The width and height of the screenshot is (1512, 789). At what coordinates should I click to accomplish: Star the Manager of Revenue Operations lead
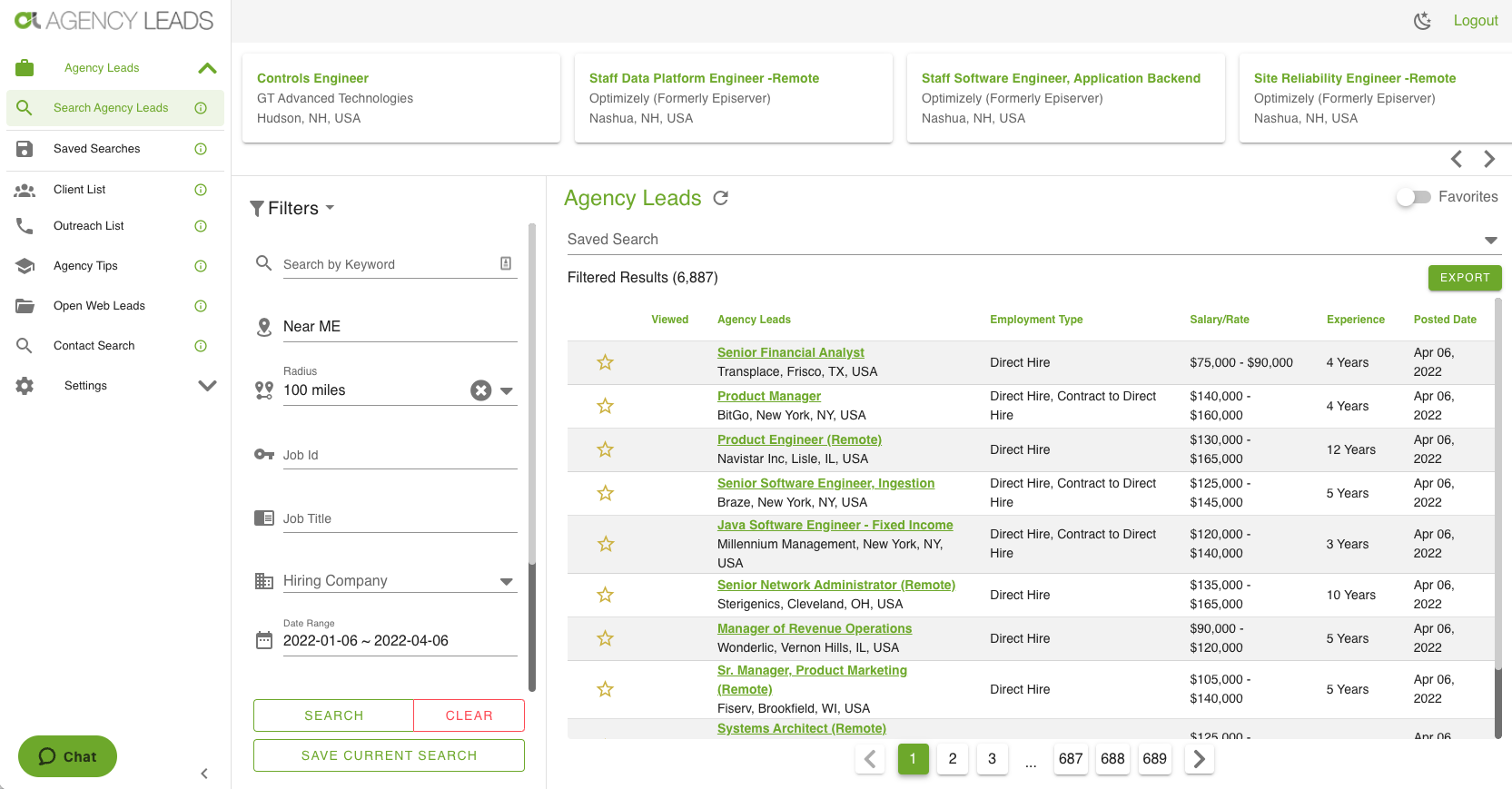605,638
